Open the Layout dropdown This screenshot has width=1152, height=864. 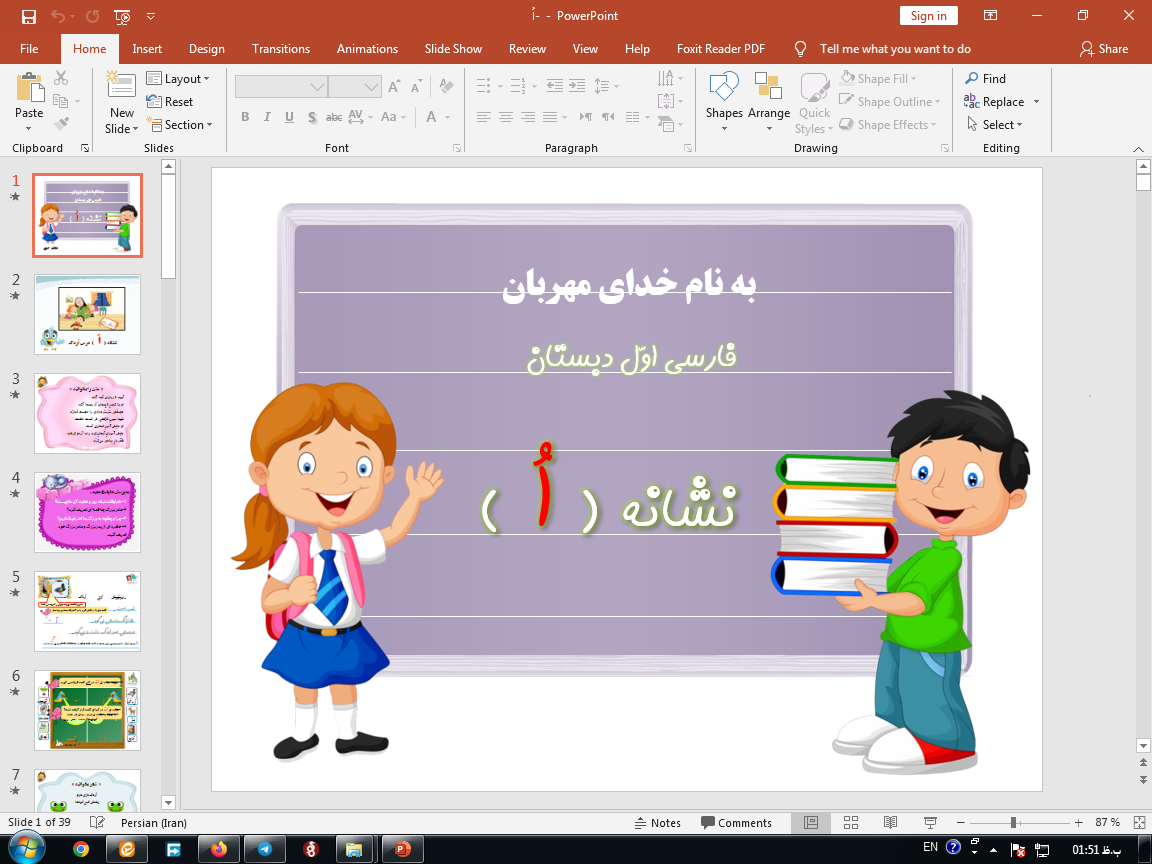click(x=181, y=78)
